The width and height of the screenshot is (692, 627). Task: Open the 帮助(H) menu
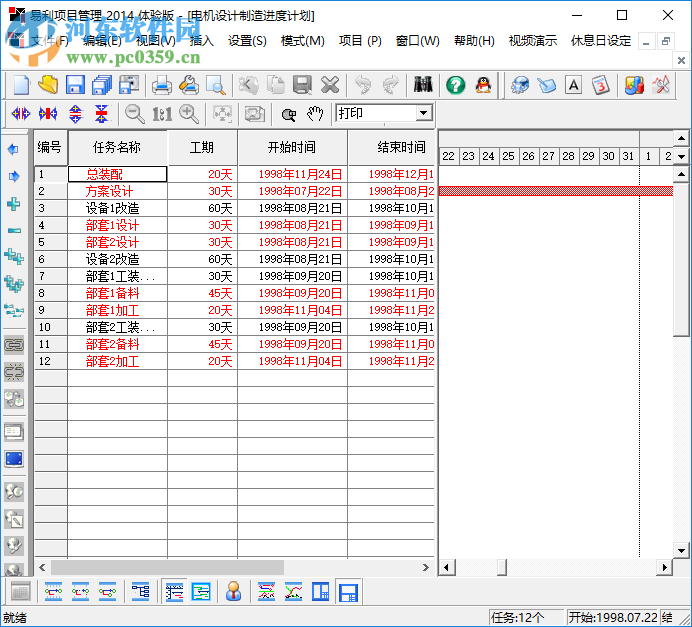coord(474,41)
